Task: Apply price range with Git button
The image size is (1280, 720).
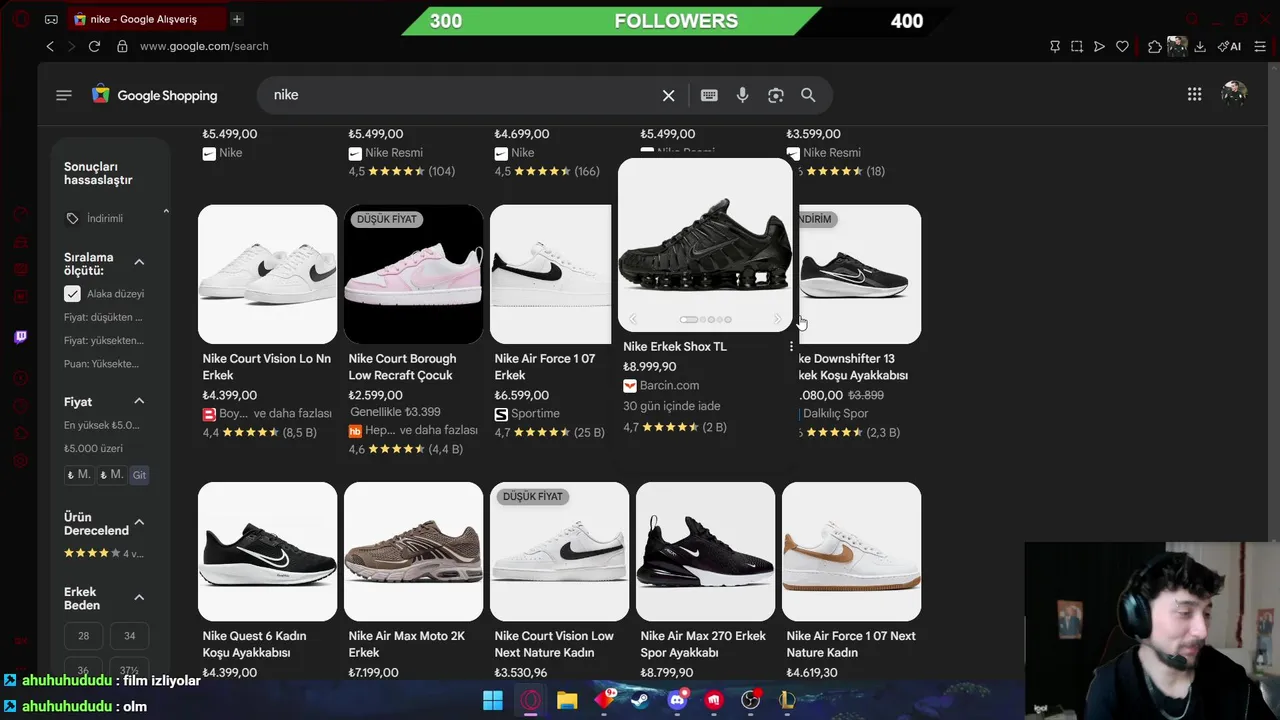Action: pos(139,475)
